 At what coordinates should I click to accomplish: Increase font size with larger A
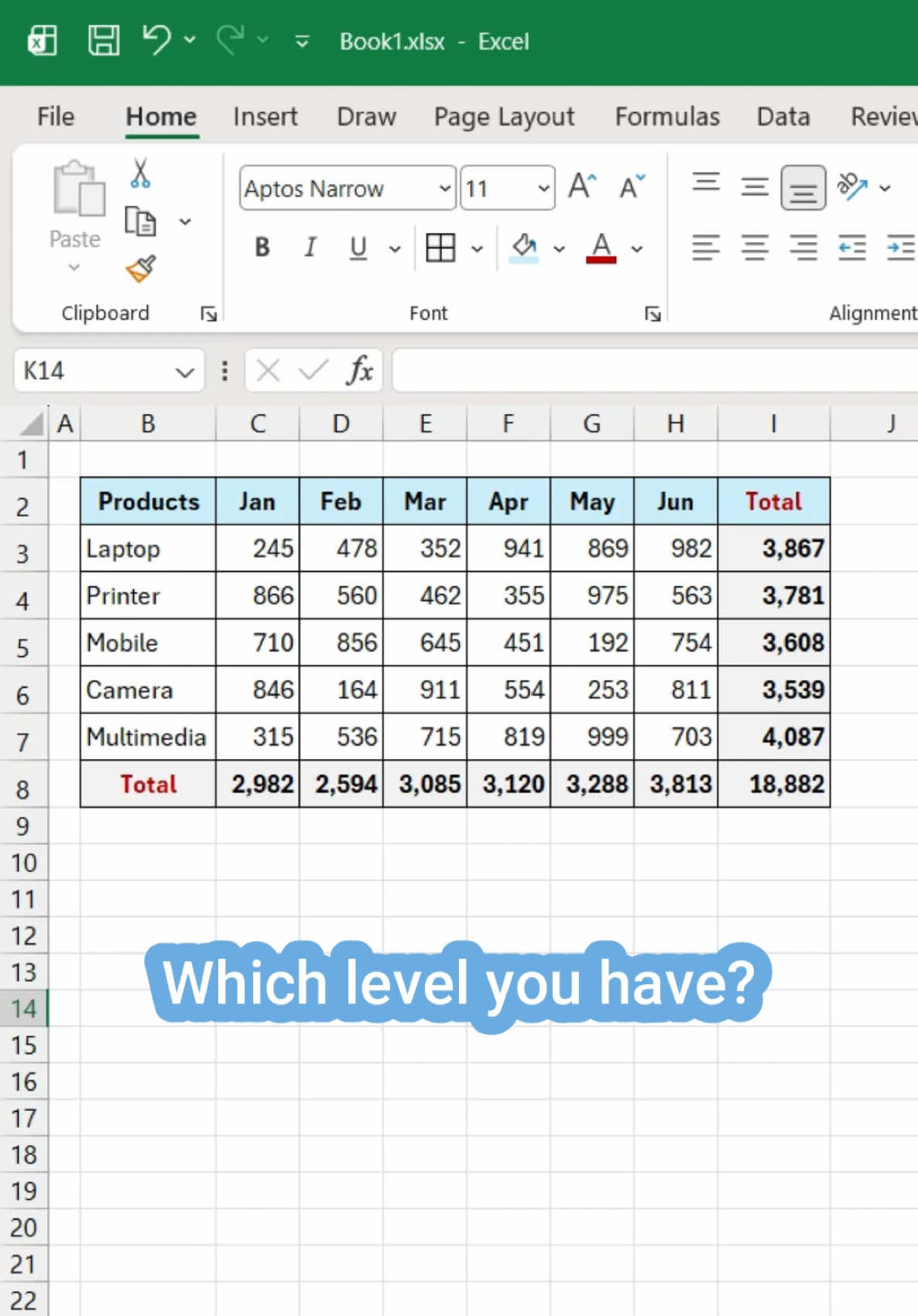pos(583,186)
